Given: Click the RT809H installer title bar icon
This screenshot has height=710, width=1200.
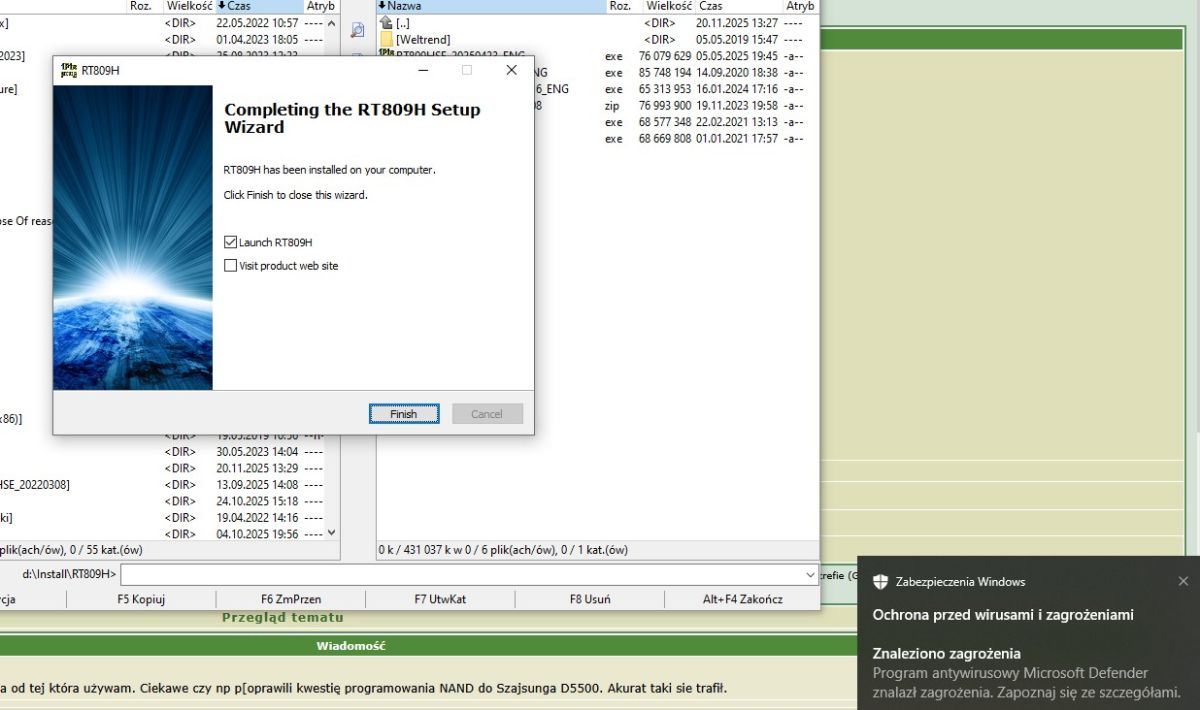Looking at the screenshot, I should tap(69, 70).
